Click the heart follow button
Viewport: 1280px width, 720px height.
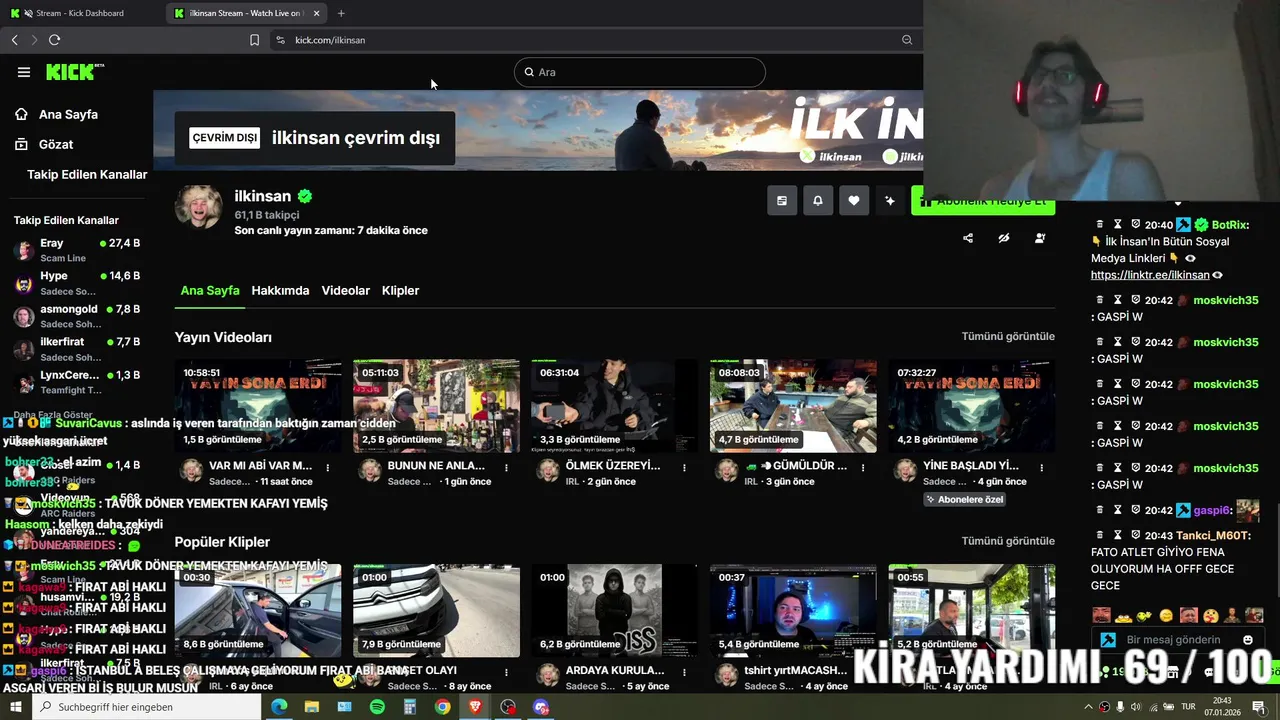(853, 200)
